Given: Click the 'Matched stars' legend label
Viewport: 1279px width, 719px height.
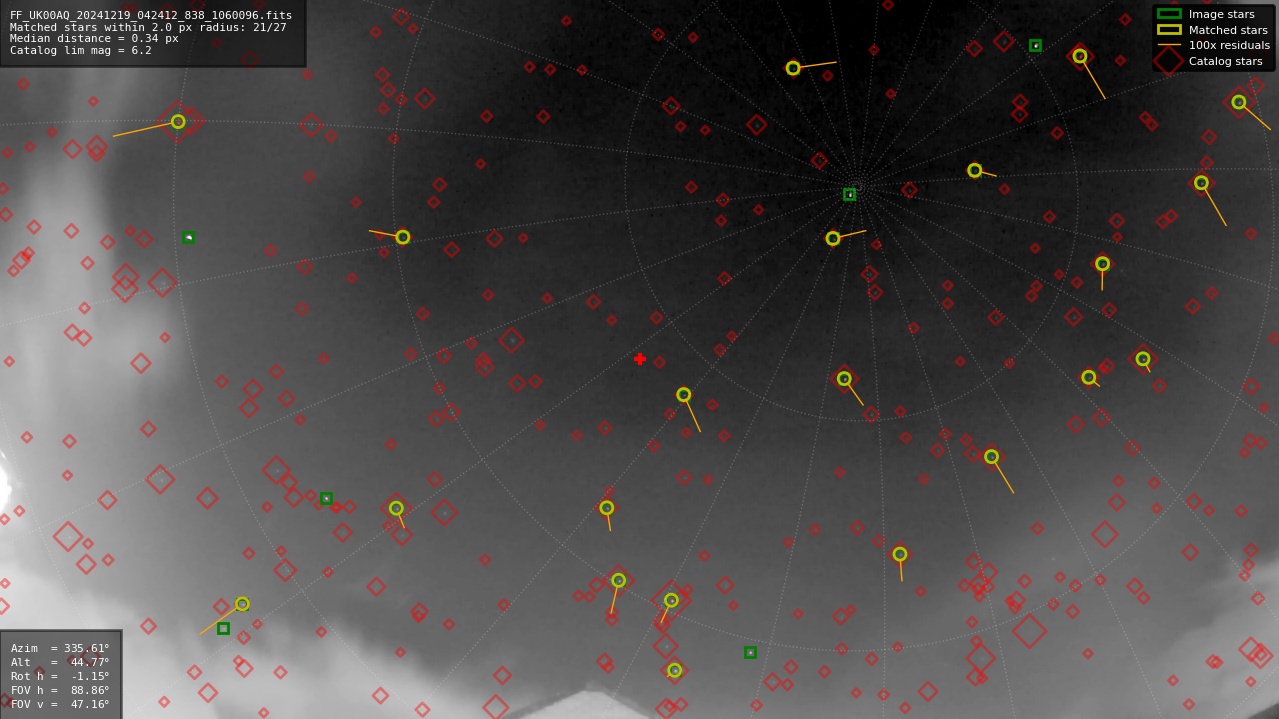Looking at the screenshot, I should [1229, 30].
